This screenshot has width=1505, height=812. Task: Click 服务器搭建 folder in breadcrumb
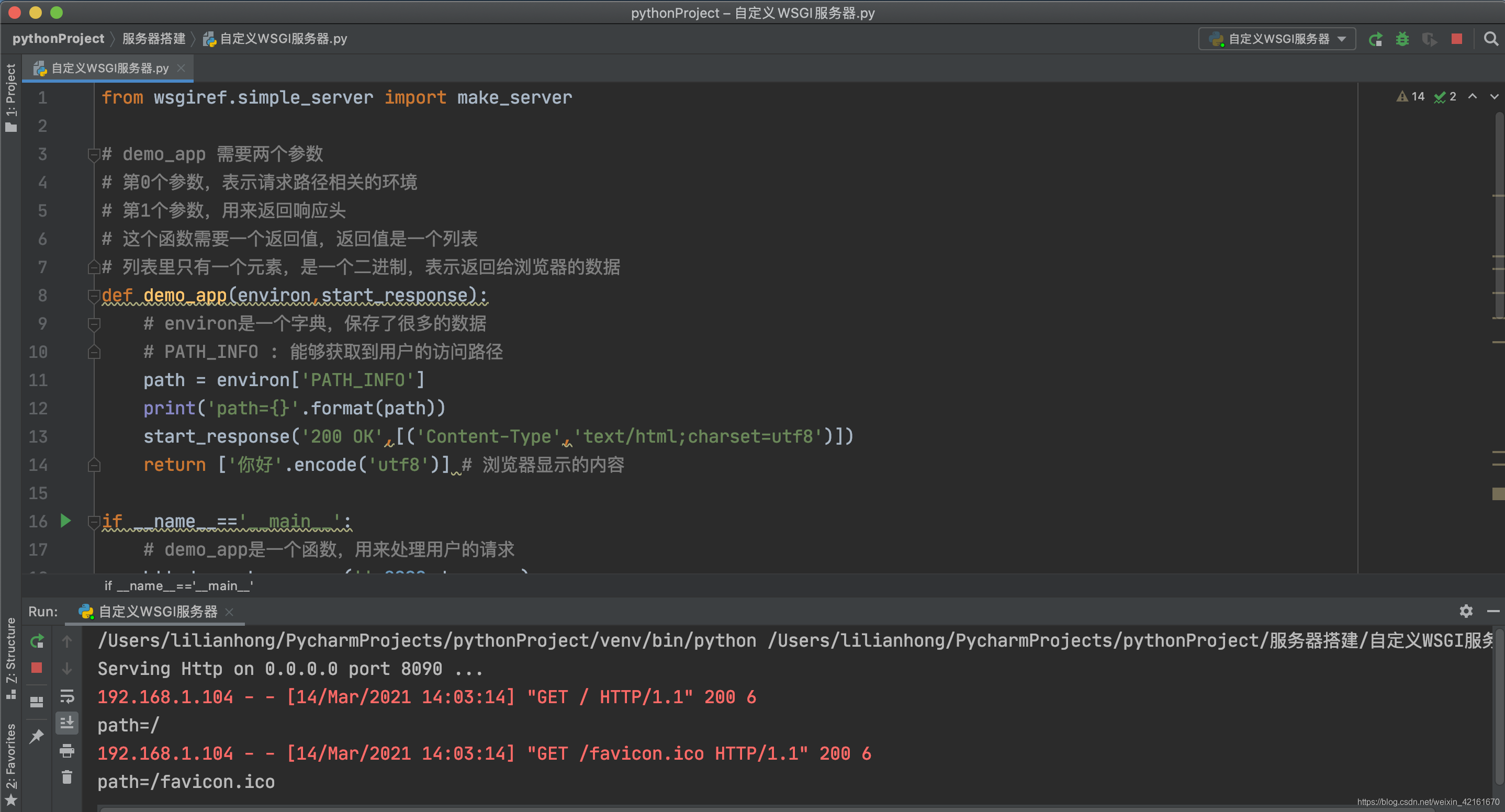(x=154, y=39)
